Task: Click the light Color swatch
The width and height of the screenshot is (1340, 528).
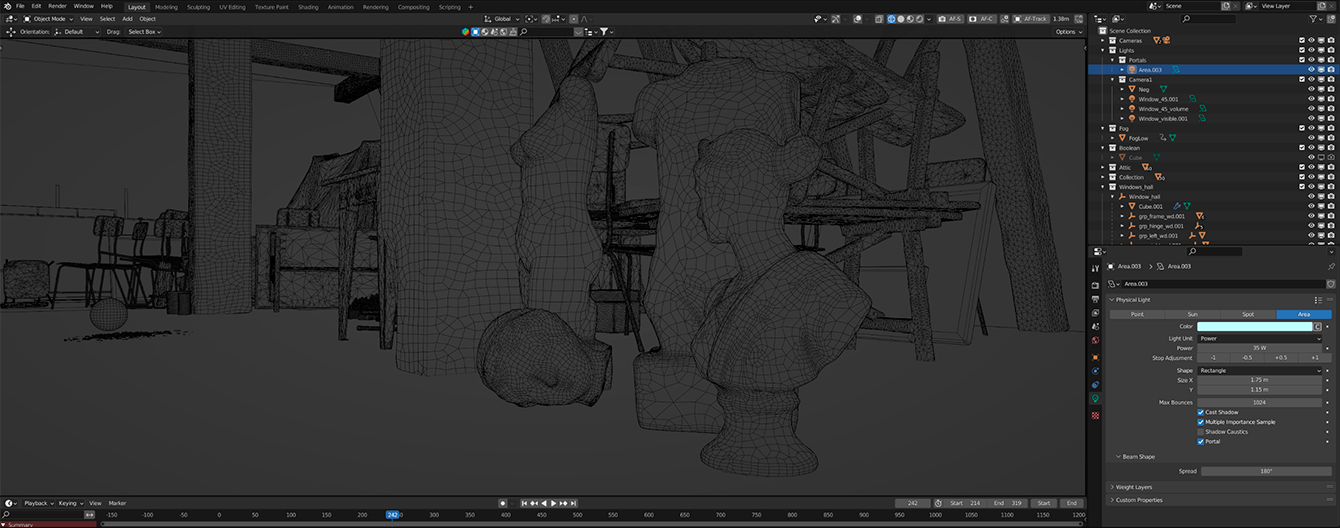Action: point(1254,326)
